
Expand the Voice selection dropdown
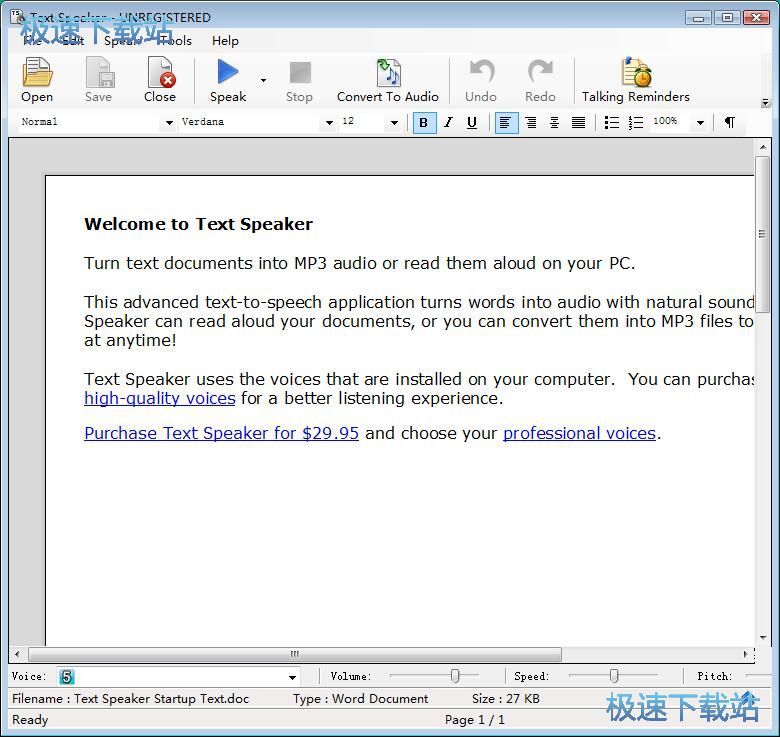(x=292, y=677)
